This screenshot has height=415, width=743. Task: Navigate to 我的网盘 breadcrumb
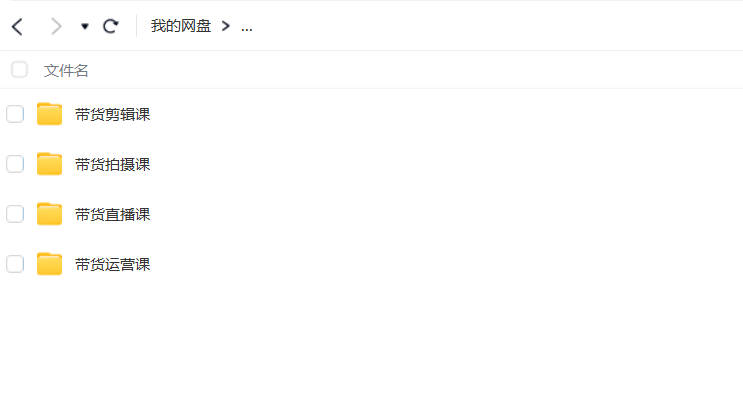[x=181, y=26]
